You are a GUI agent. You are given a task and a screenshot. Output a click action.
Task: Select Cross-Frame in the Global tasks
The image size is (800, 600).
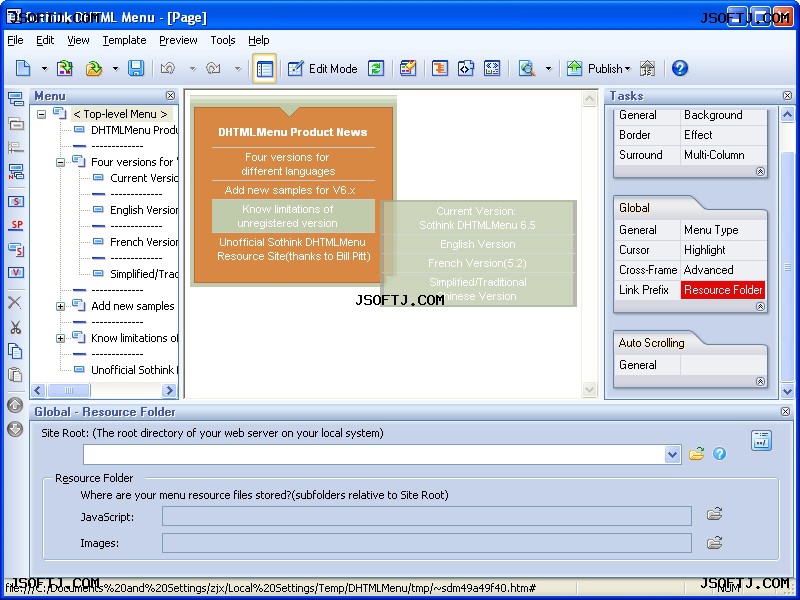pyautogui.click(x=648, y=270)
